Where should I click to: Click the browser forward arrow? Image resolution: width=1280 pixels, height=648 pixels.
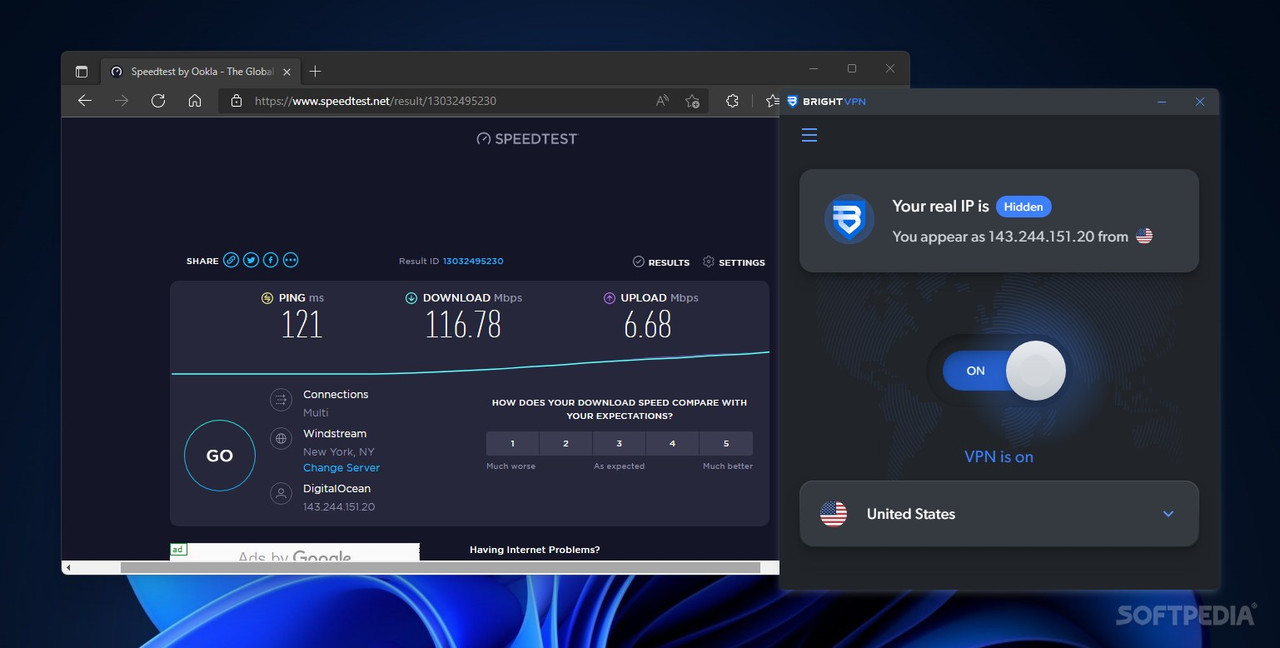[x=121, y=101]
